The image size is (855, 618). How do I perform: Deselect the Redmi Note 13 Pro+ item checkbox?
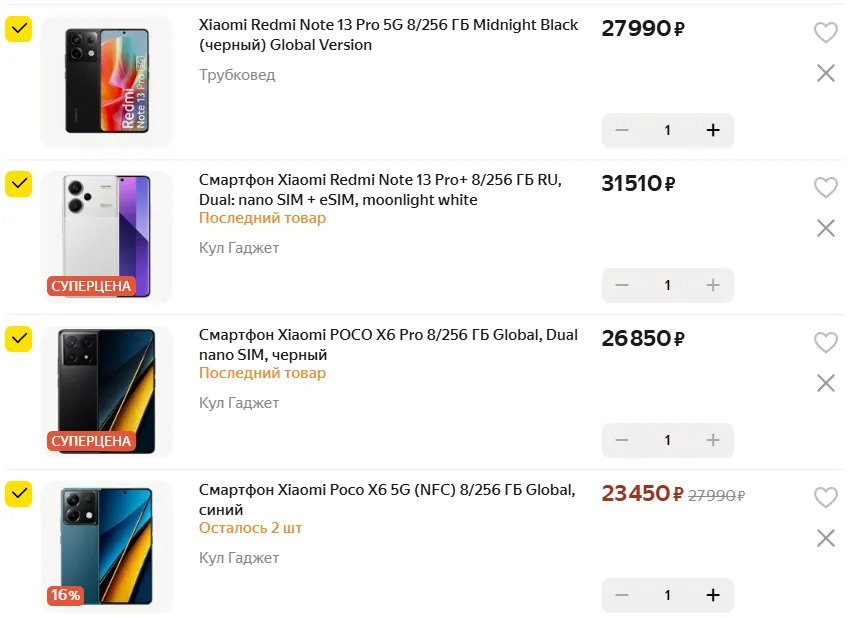coord(18,184)
